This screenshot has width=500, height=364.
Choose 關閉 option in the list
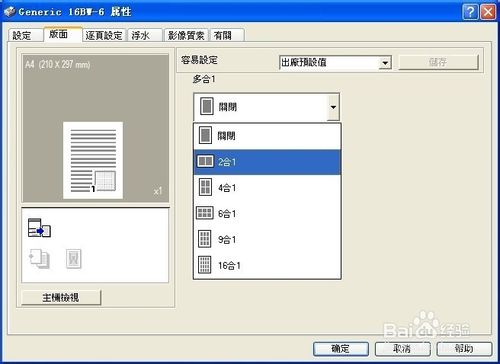pos(267,136)
